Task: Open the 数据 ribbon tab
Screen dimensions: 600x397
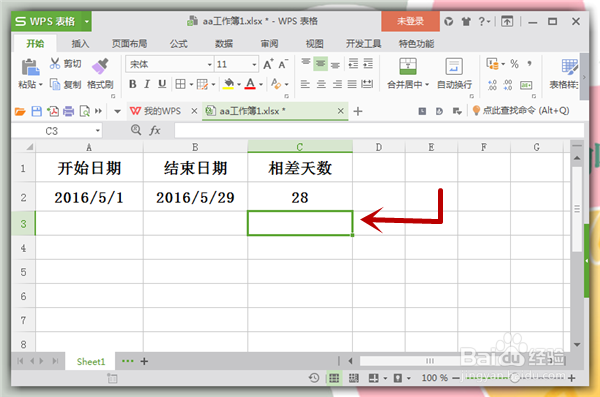Action: pyautogui.click(x=224, y=44)
